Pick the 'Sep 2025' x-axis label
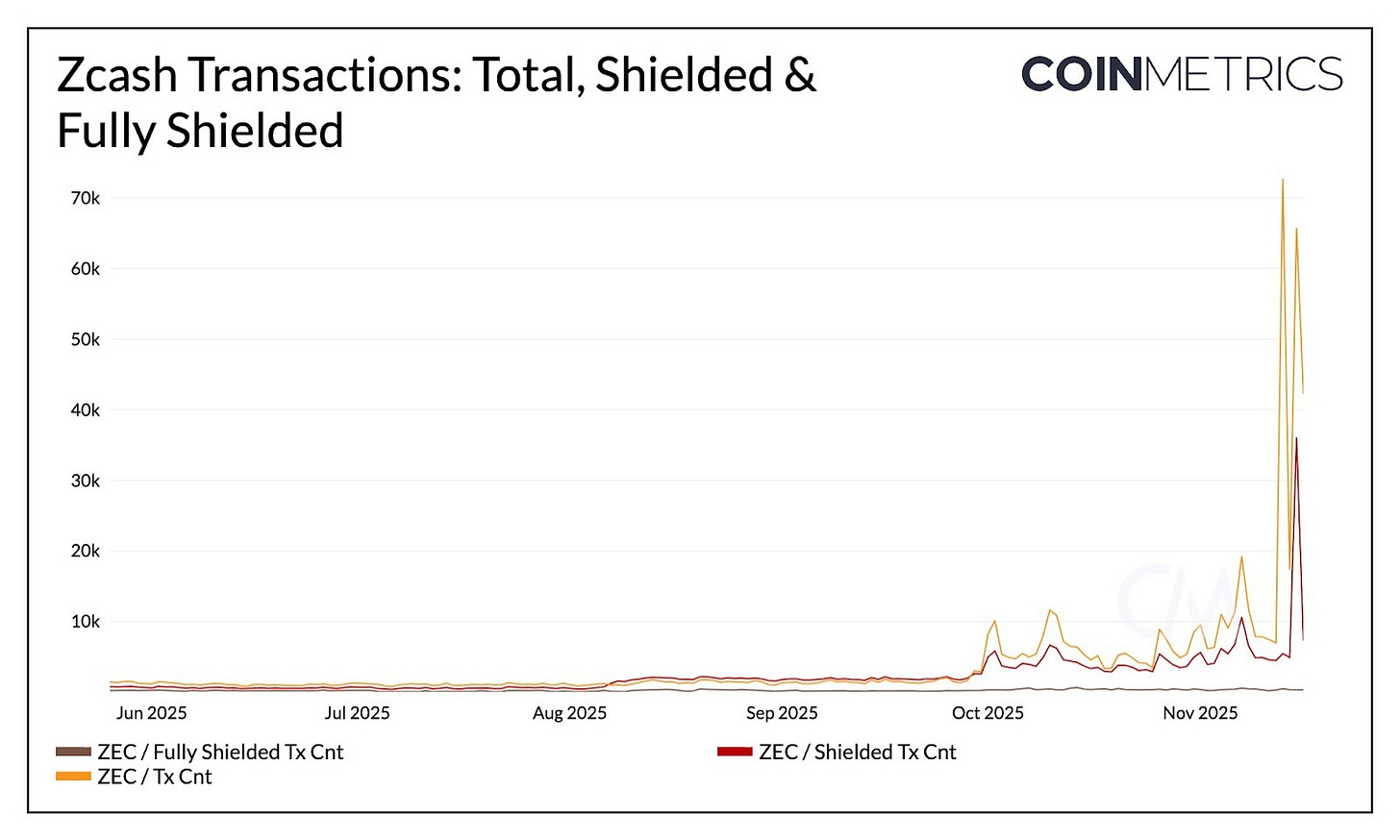 click(782, 713)
